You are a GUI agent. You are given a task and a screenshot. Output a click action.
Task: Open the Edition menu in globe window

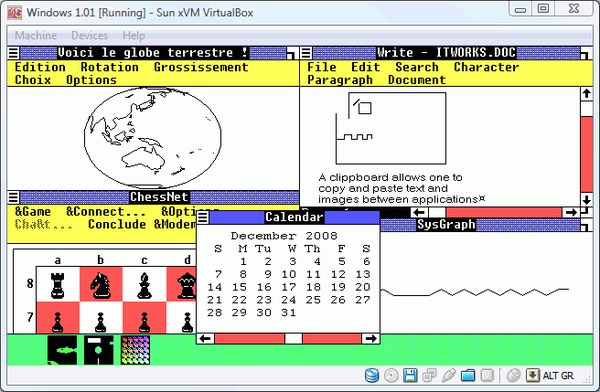[40, 67]
